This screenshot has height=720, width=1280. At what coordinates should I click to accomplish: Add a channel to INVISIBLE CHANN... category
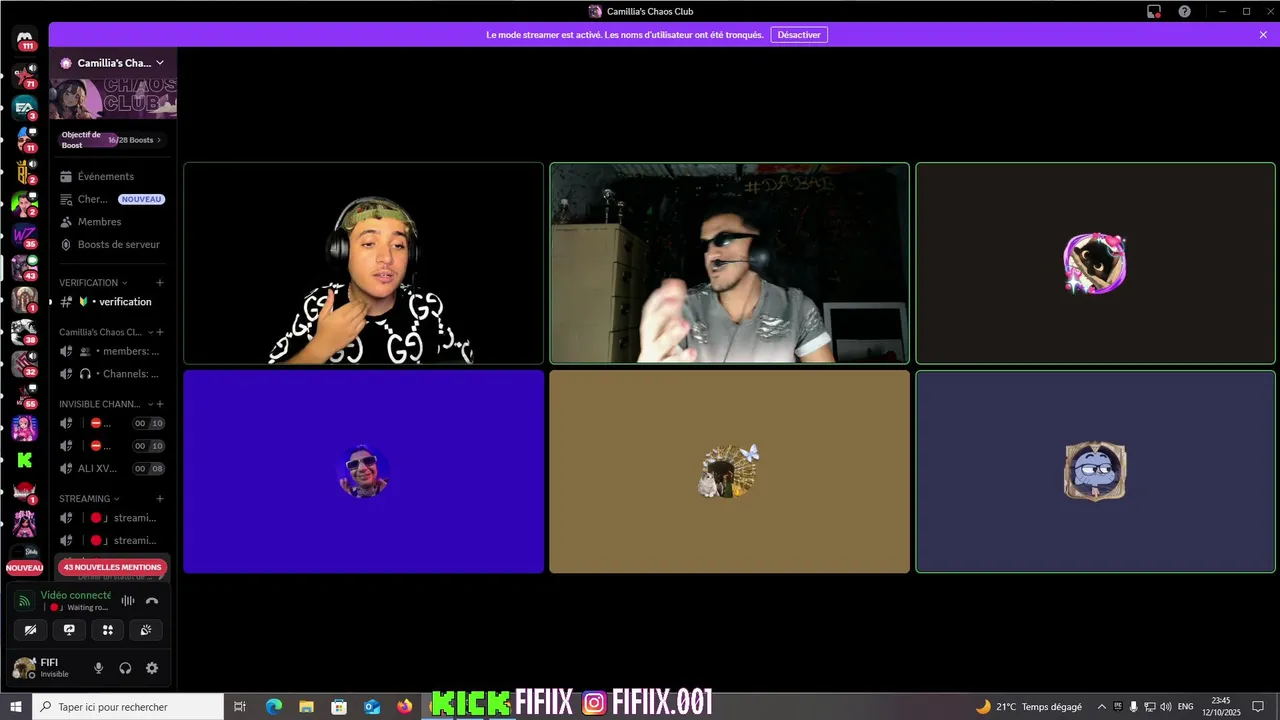tap(160, 404)
